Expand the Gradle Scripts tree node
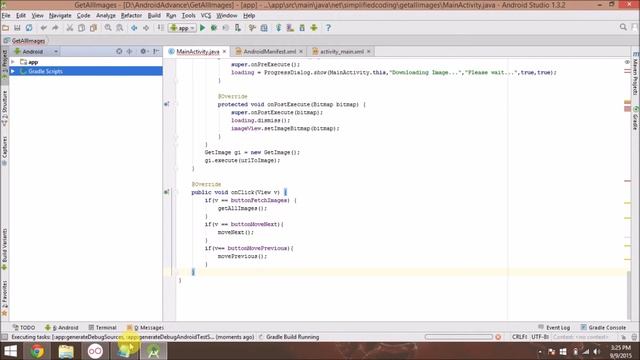Screen dimensions: 640x360 coord(13,71)
